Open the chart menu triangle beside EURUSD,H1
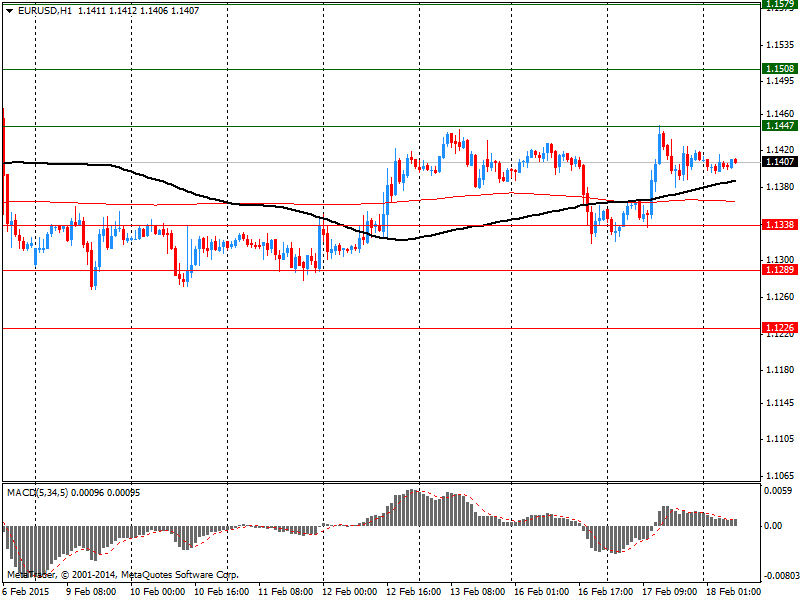 click(9, 11)
